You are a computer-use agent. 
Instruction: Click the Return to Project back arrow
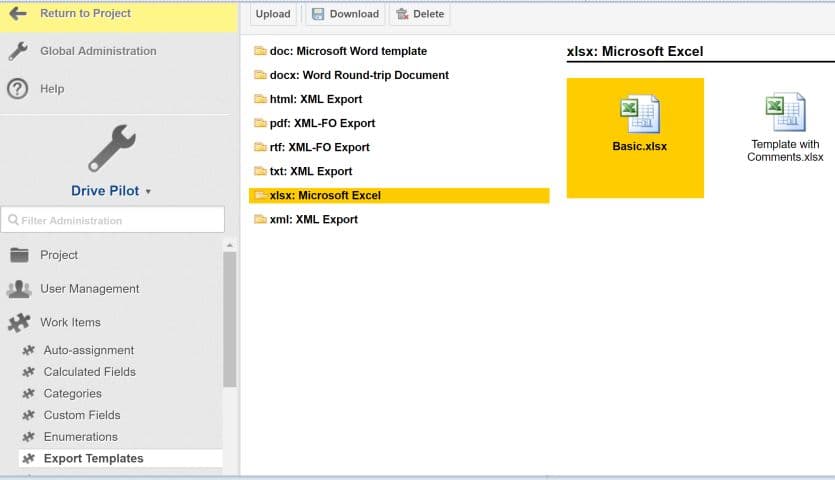[x=17, y=14]
